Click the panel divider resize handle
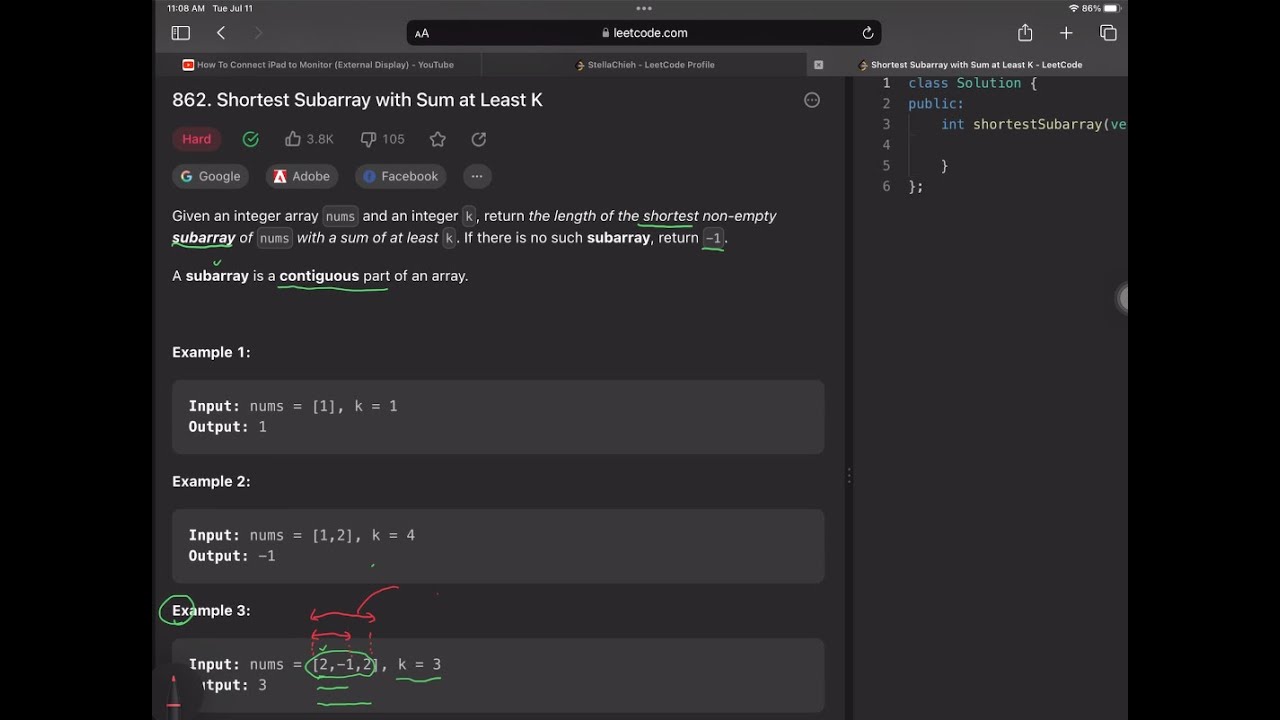 click(848, 476)
